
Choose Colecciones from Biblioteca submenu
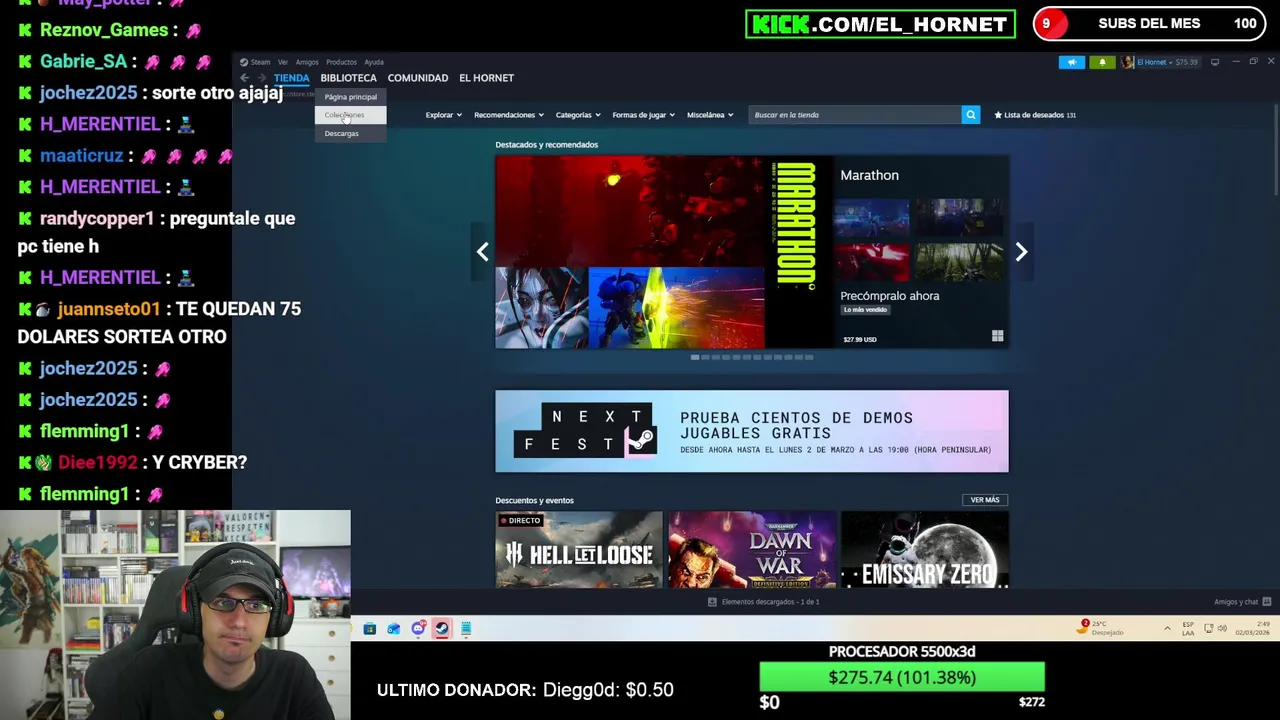pos(350,115)
